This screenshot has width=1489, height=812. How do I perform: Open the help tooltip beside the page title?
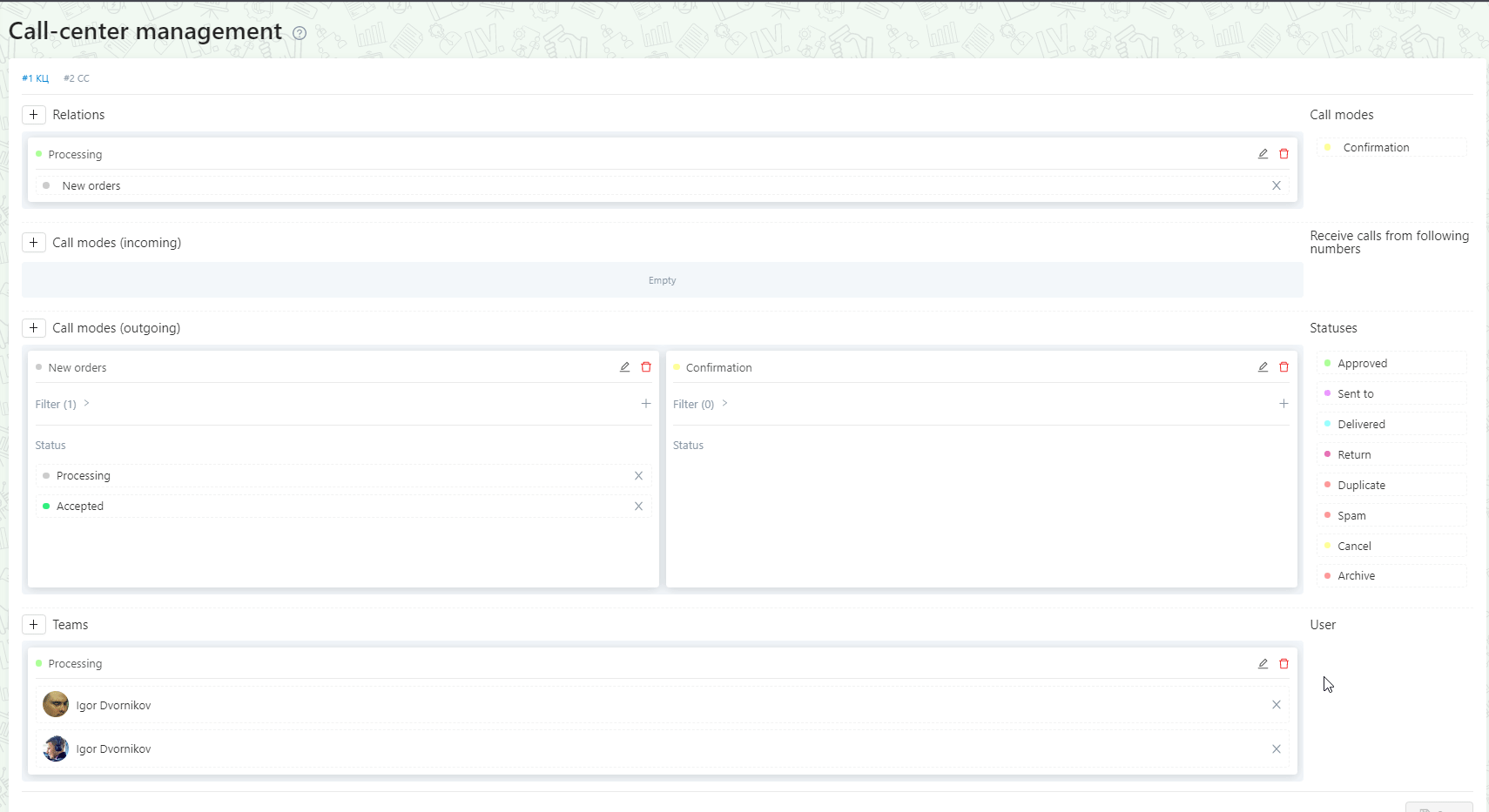click(x=300, y=32)
